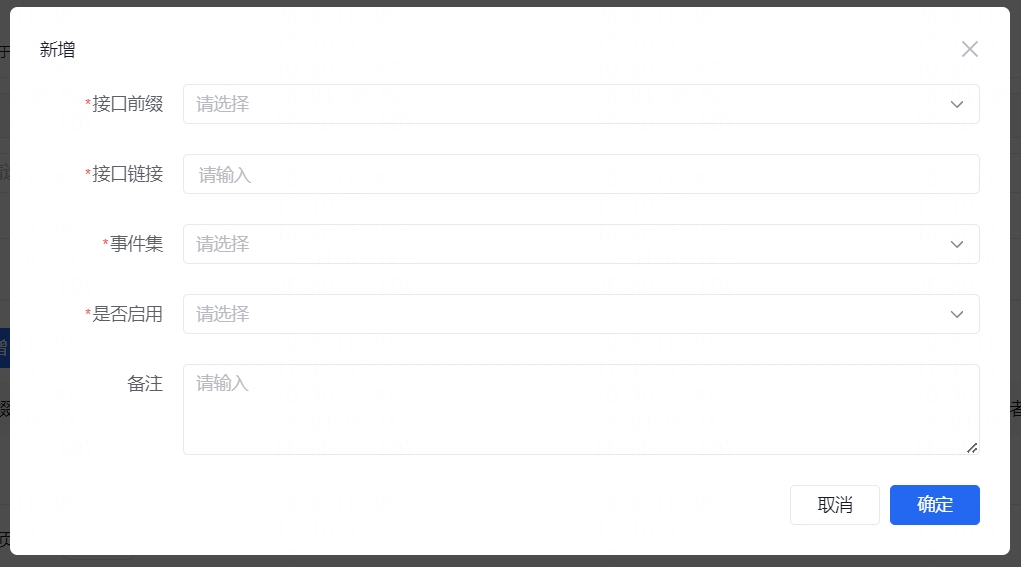Viewport: 1021px width, 567px height.
Task: Click the 事件集 field label
Action: point(136,243)
